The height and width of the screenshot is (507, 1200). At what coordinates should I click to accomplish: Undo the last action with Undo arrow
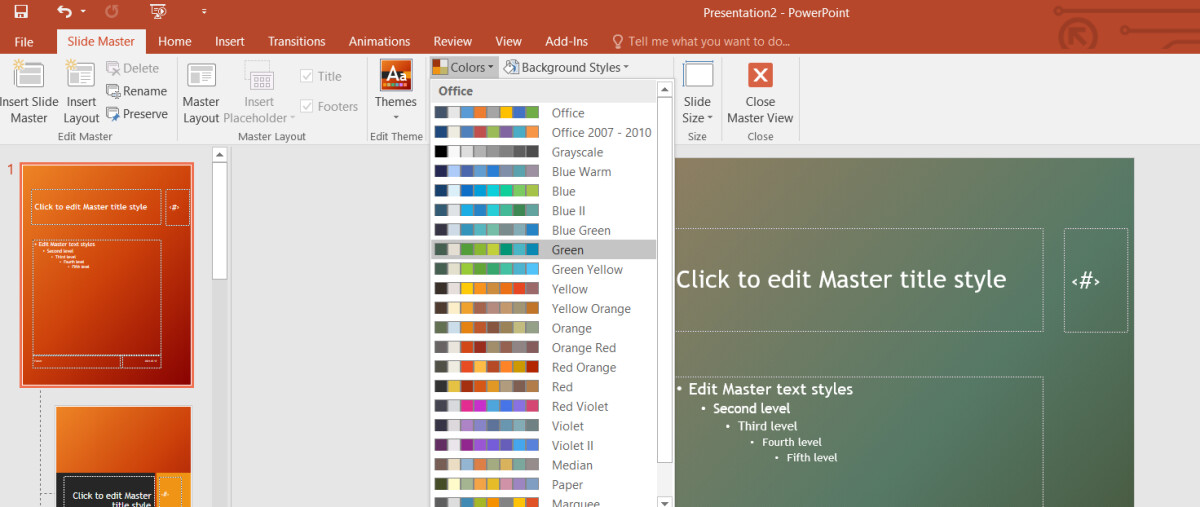(64, 12)
